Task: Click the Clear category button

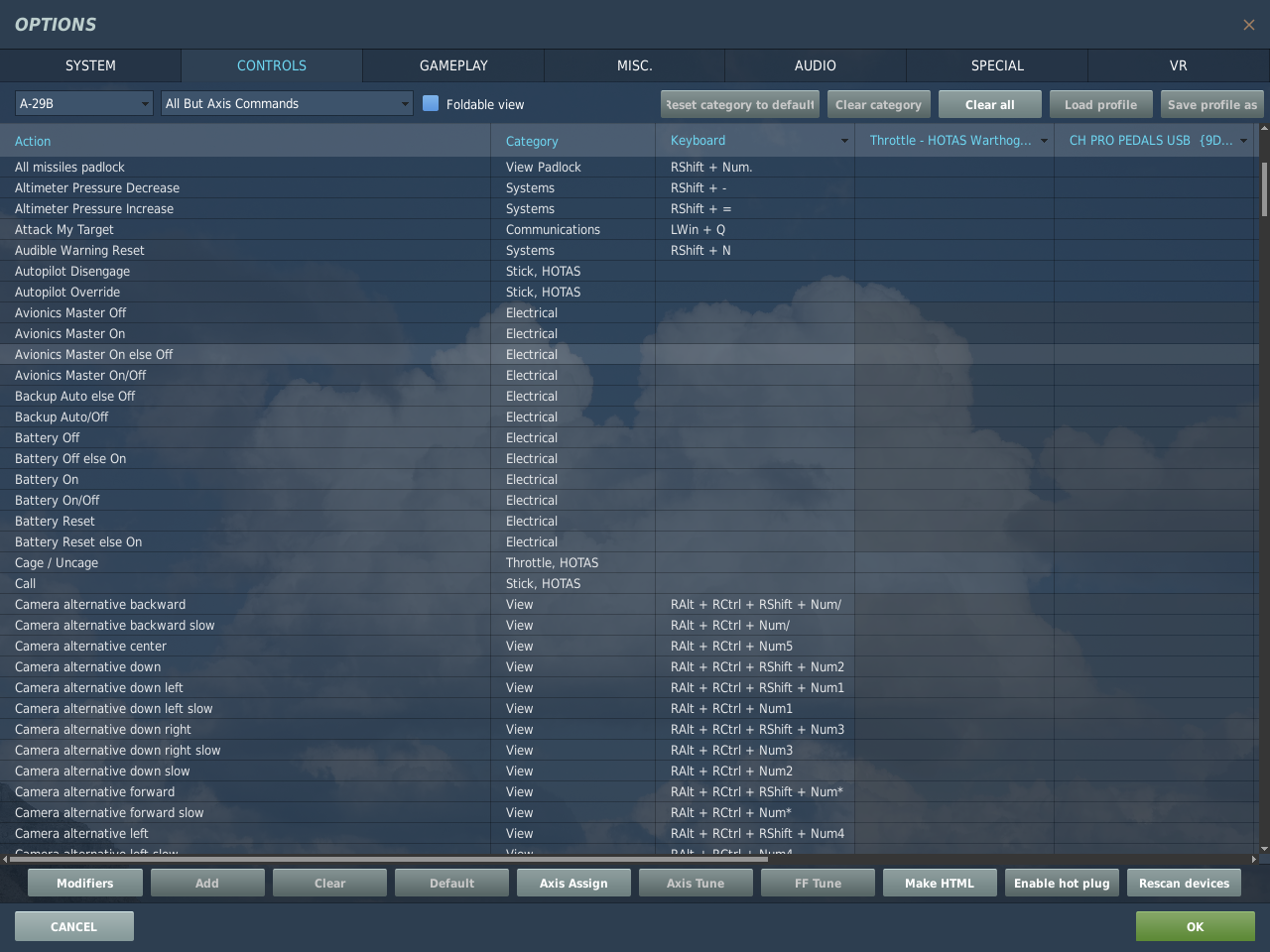Action: click(878, 104)
